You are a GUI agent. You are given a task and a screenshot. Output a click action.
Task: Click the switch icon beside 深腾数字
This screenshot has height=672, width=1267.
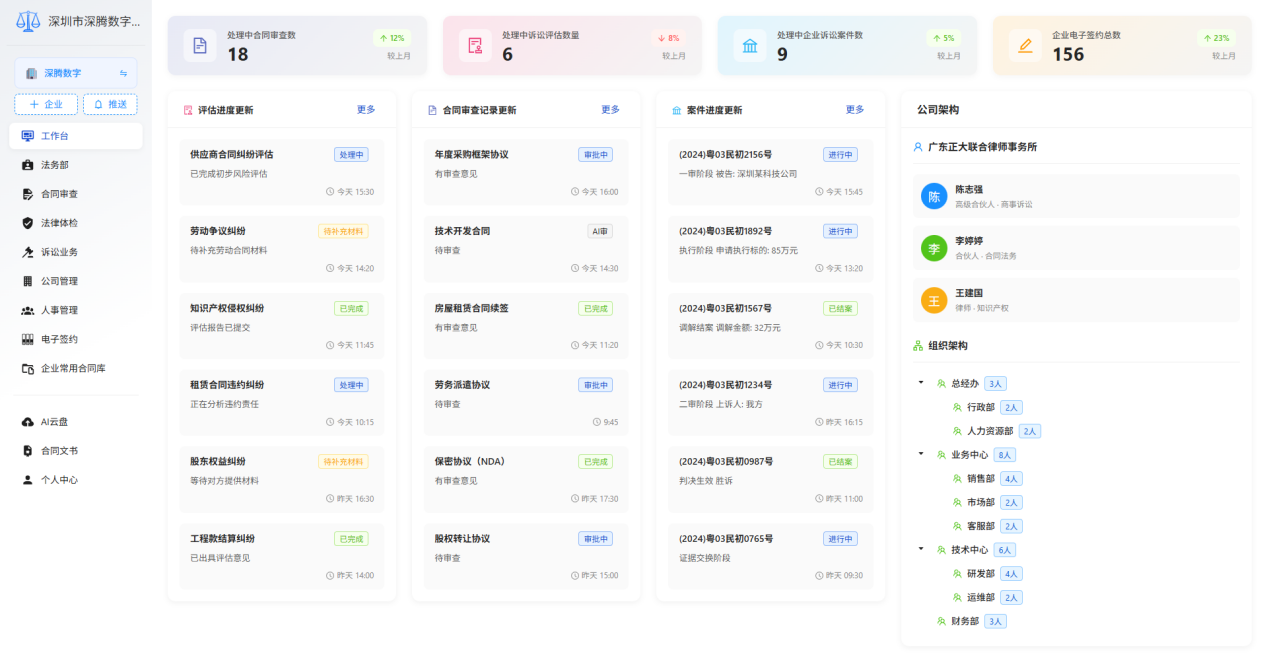click(124, 73)
